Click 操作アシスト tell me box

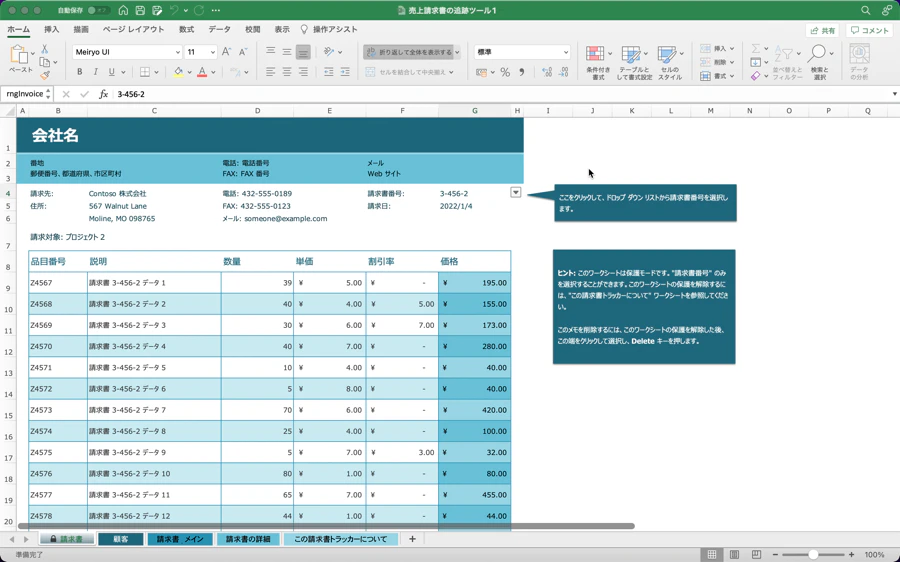pyautogui.click(x=329, y=30)
